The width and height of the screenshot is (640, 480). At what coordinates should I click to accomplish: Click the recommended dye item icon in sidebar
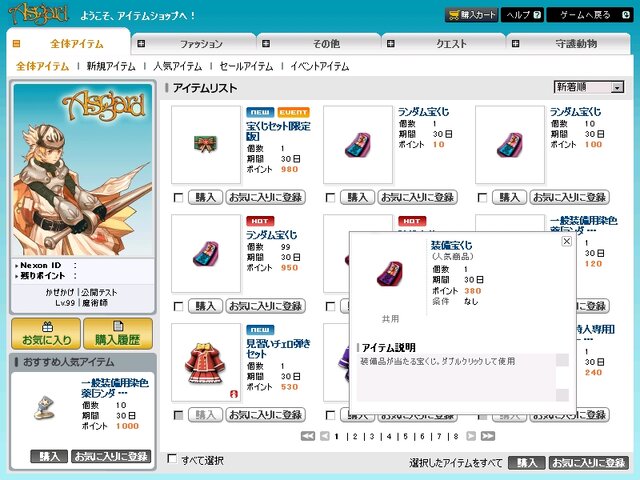click(44, 407)
